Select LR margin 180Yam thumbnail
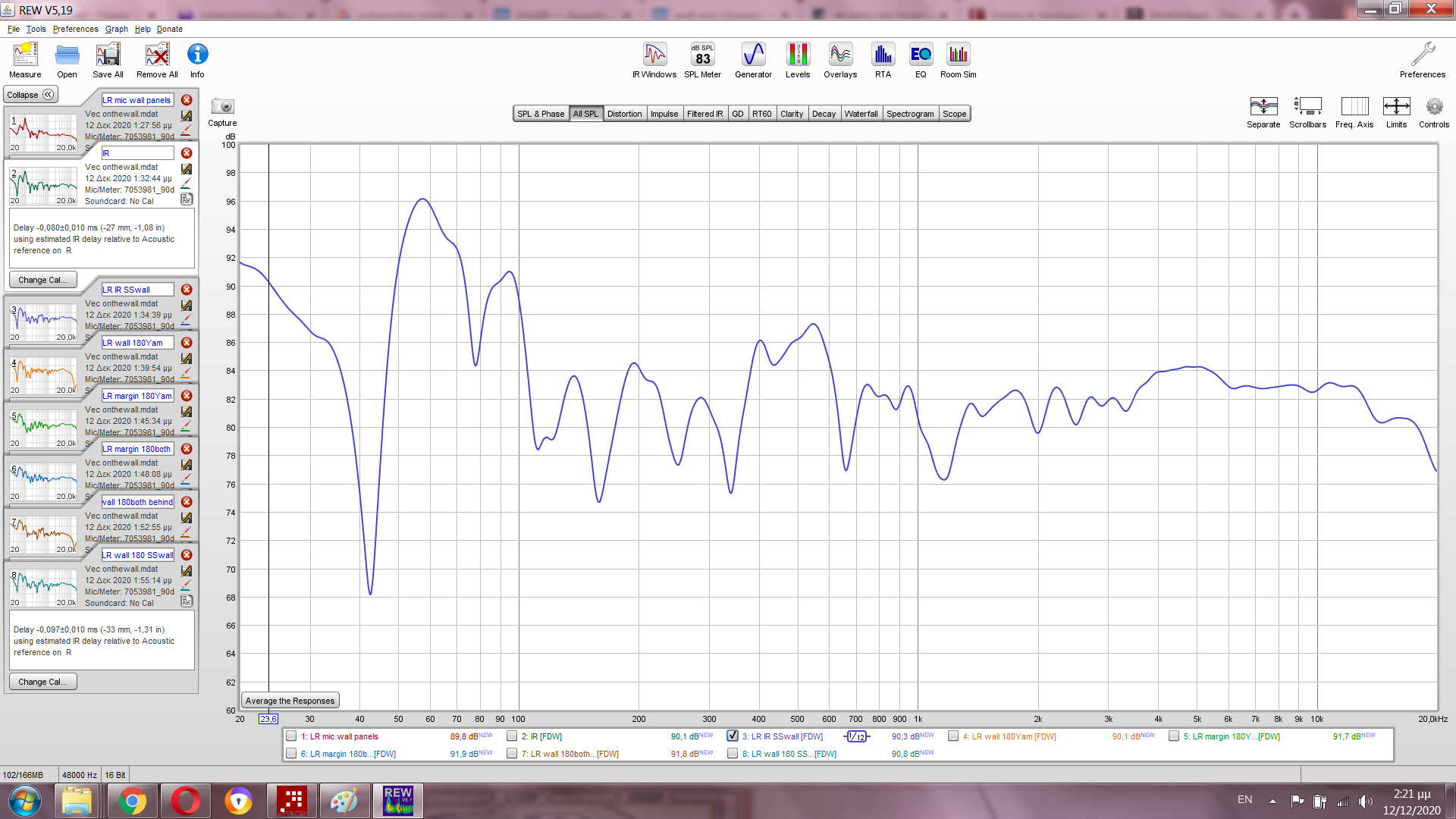Screen dimensions: 1456x819 (44, 428)
